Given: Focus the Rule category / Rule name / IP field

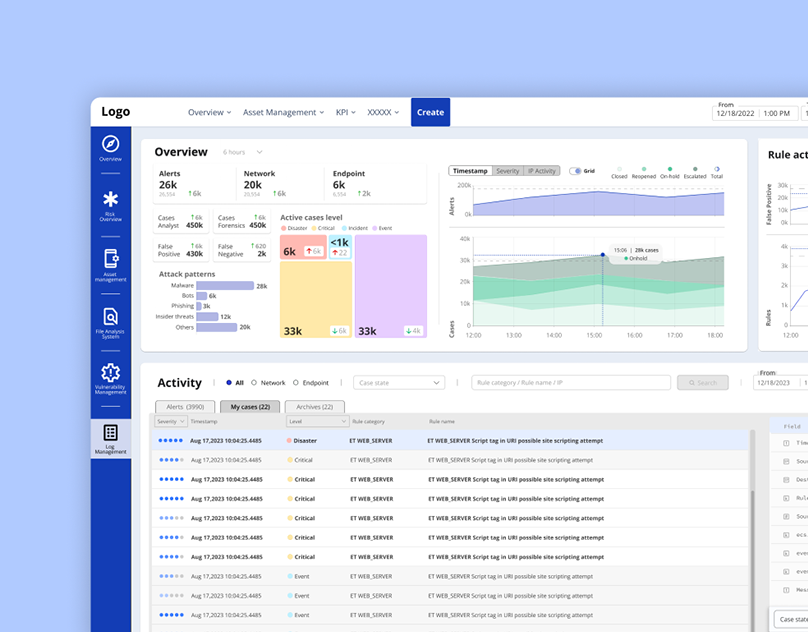Looking at the screenshot, I should click(x=571, y=382).
